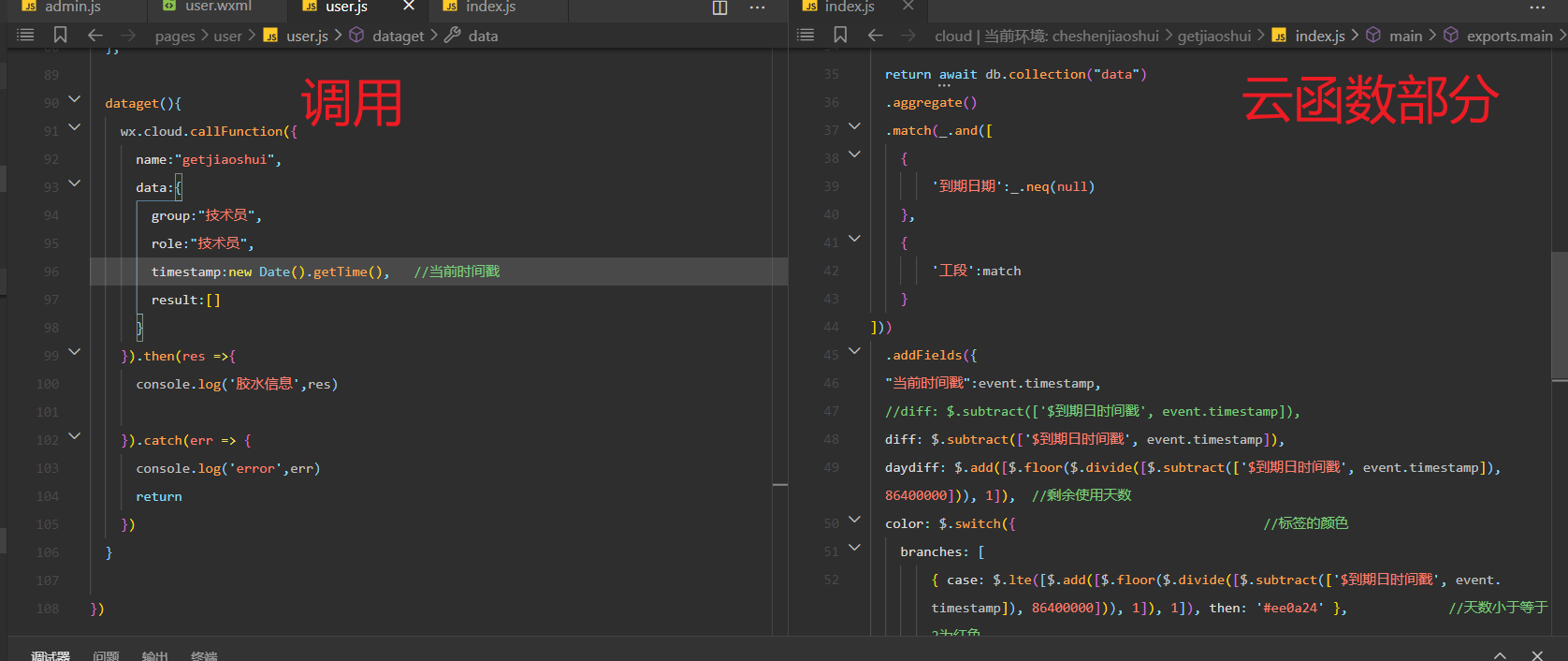Close the user.js tab

(409, 7)
